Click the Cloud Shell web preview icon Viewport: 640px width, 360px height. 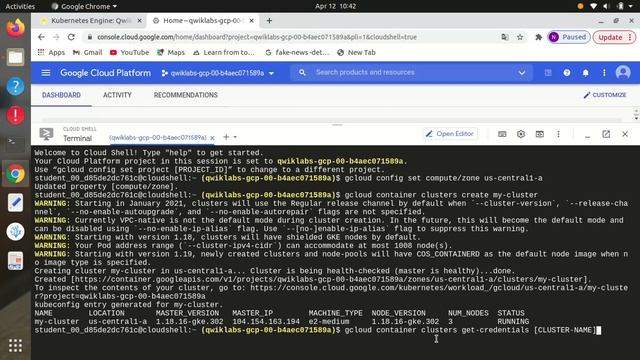[x=540, y=134]
